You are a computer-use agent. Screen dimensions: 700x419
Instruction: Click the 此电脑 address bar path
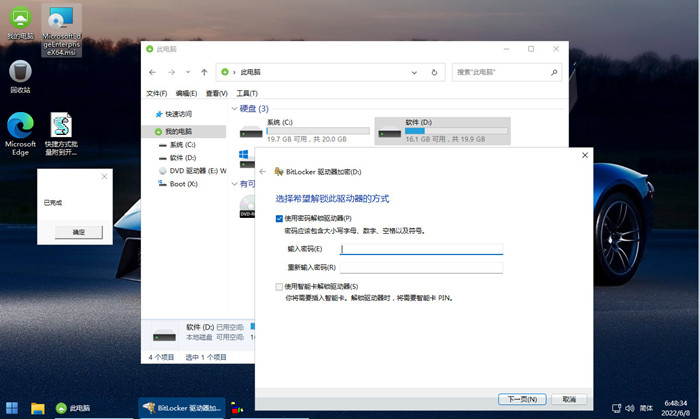pyautogui.click(x=250, y=72)
